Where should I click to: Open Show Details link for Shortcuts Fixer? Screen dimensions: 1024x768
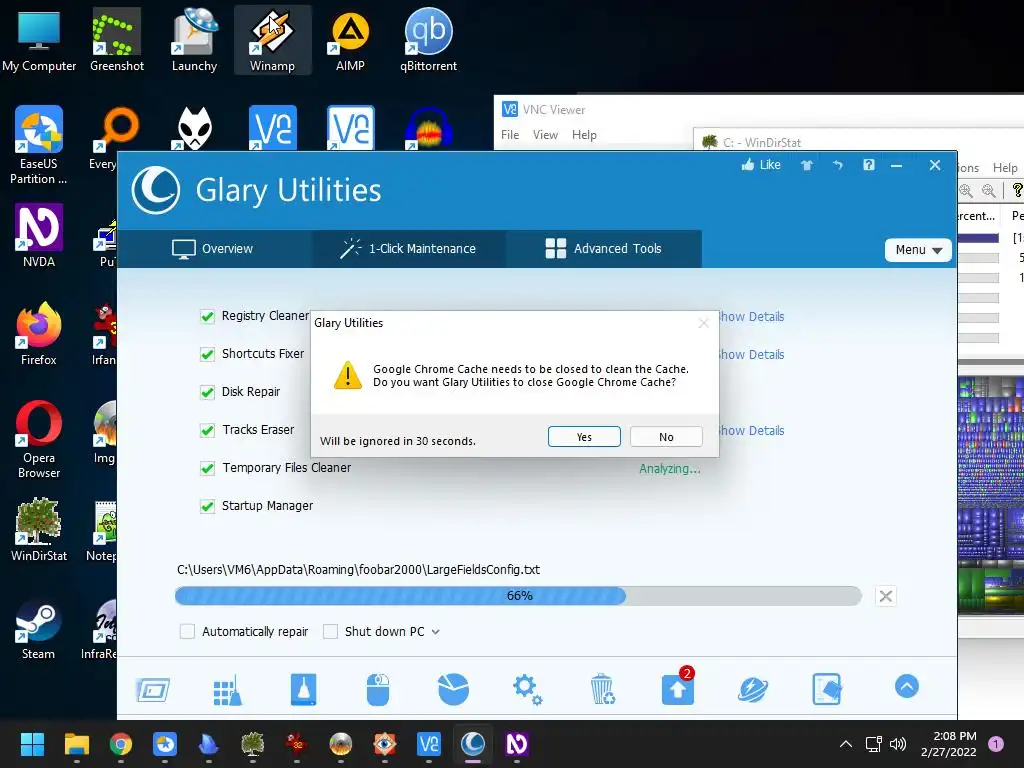(x=751, y=355)
